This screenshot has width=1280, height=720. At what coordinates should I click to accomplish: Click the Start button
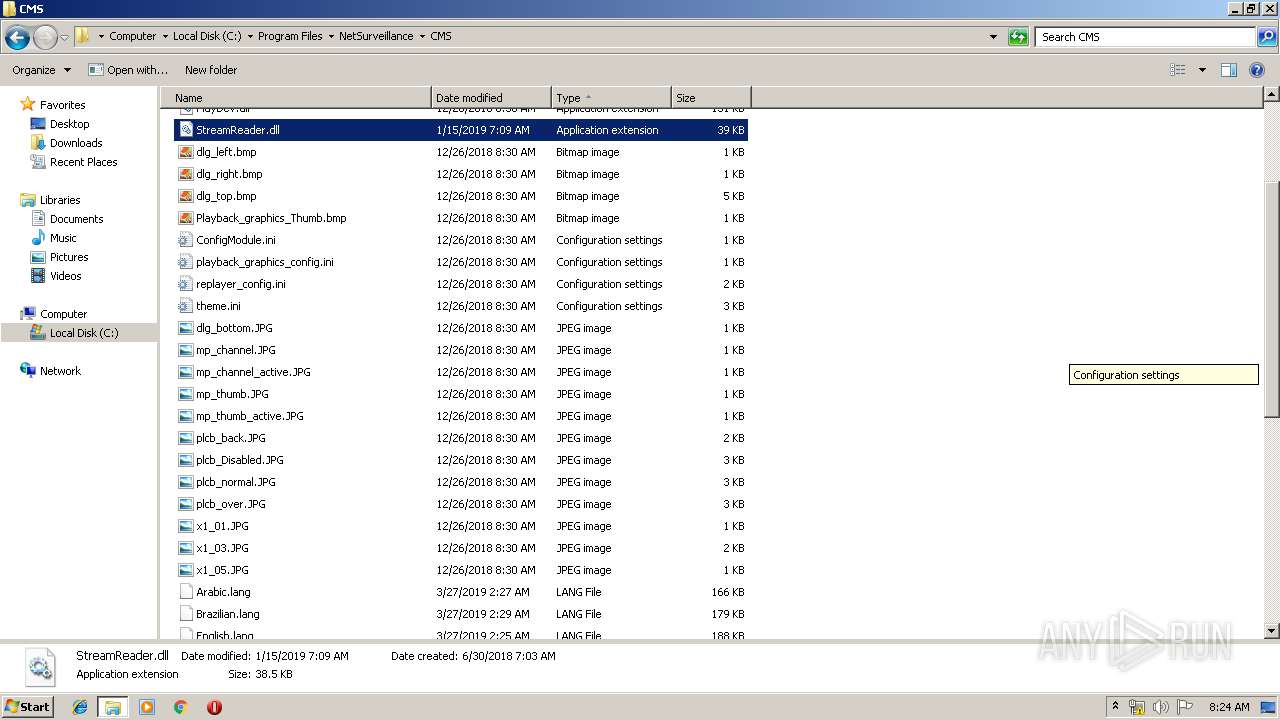[x=28, y=706]
